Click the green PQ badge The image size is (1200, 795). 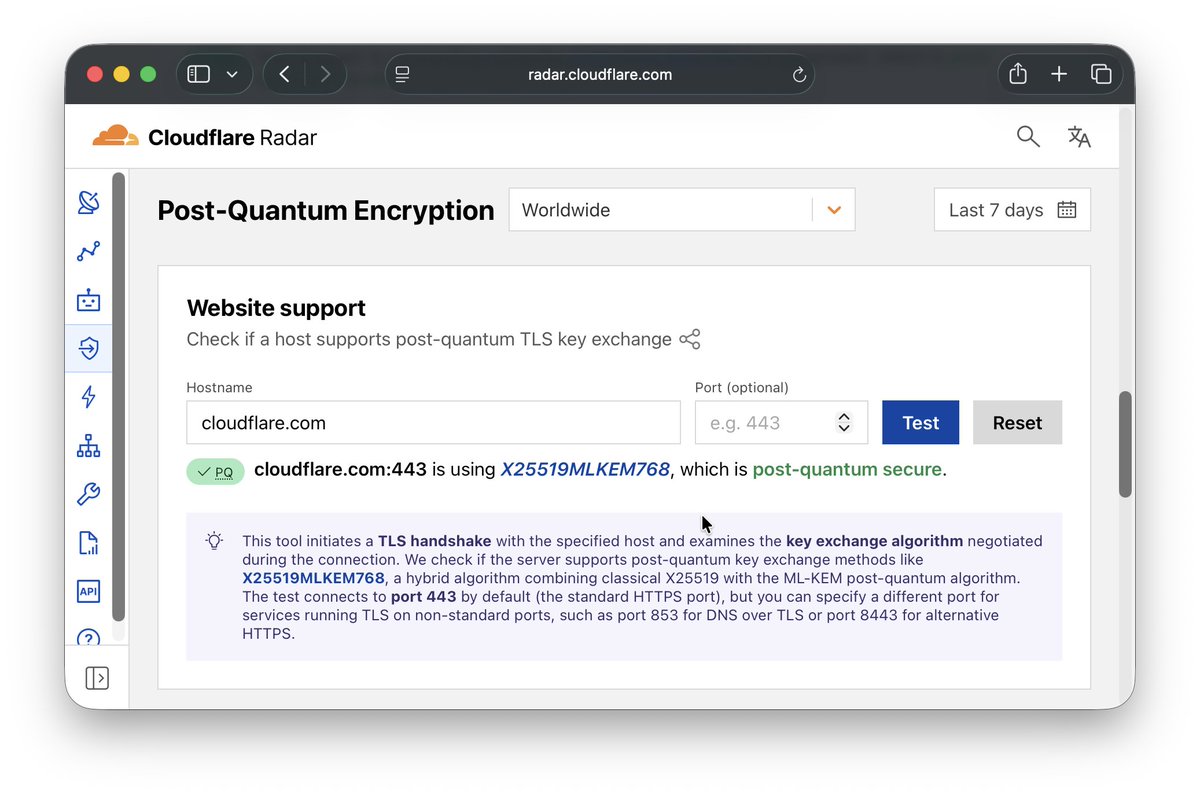pos(215,471)
